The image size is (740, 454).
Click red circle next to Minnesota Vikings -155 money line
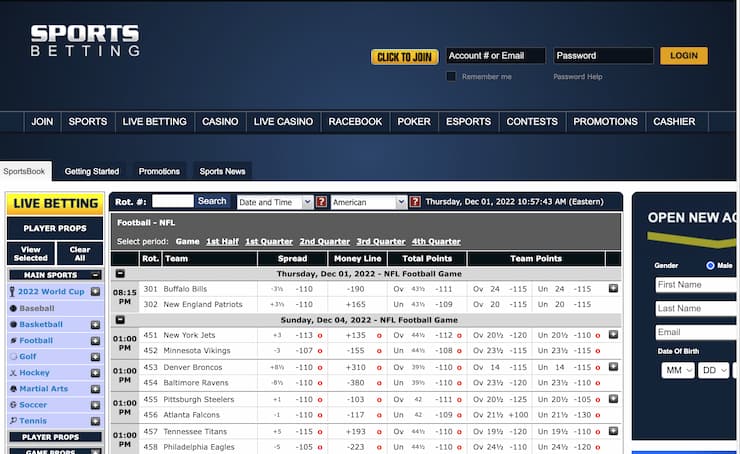(379, 351)
